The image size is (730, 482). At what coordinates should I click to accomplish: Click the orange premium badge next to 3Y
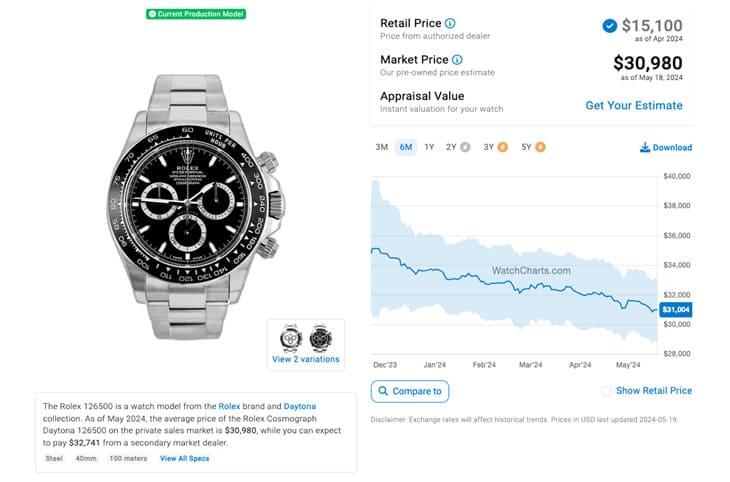tap(503, 147)
